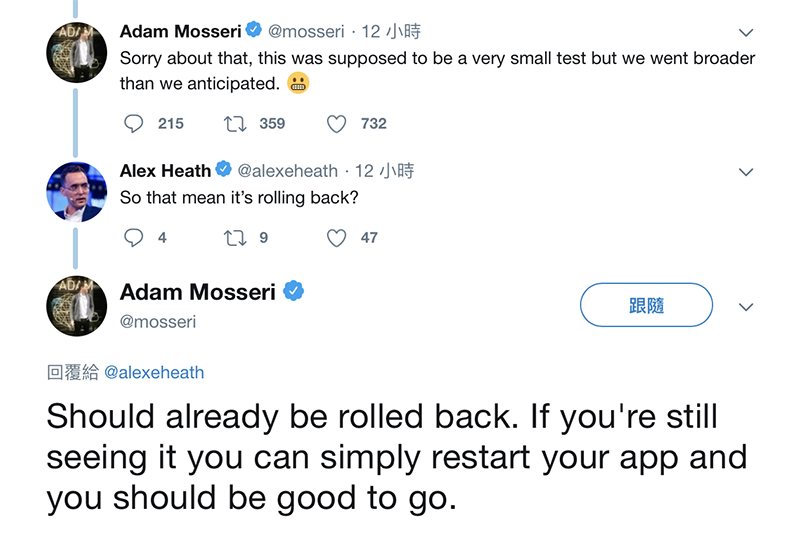
Task: Click Alex Heath's blue verified badge
Action: coord(224,170)
